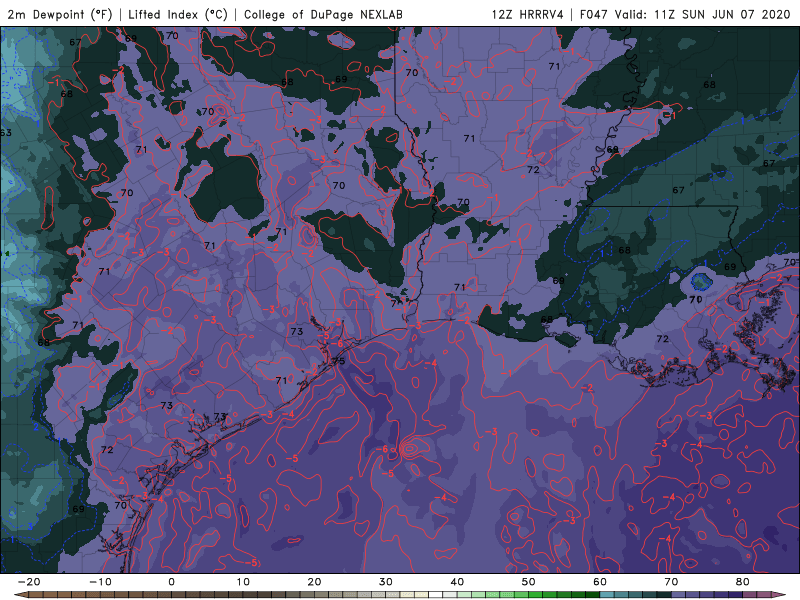Click the 74 dewpoint value on the map
The width and height of the screenshot is (800, 600).
(763, 361)
